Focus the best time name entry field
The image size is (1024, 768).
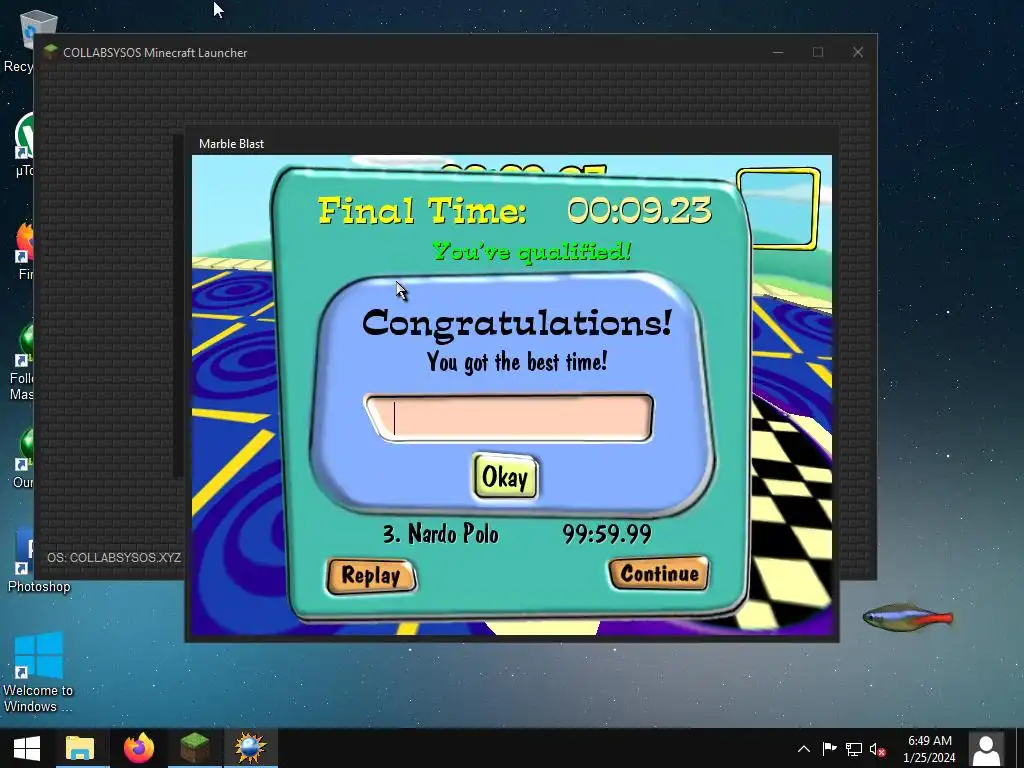coord(509,418)
